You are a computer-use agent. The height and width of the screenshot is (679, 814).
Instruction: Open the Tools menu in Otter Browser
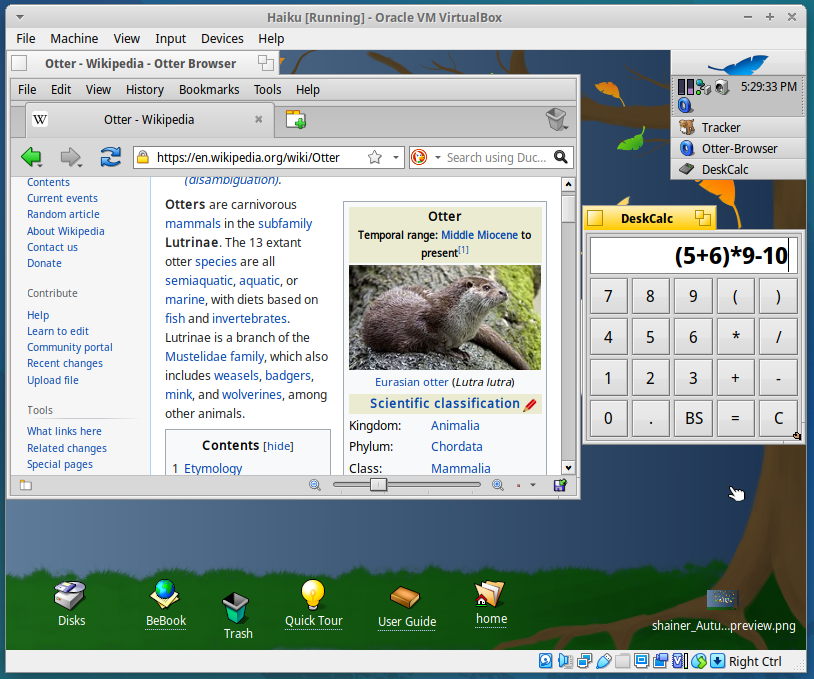pyautogui.click(x=267, y=89)
